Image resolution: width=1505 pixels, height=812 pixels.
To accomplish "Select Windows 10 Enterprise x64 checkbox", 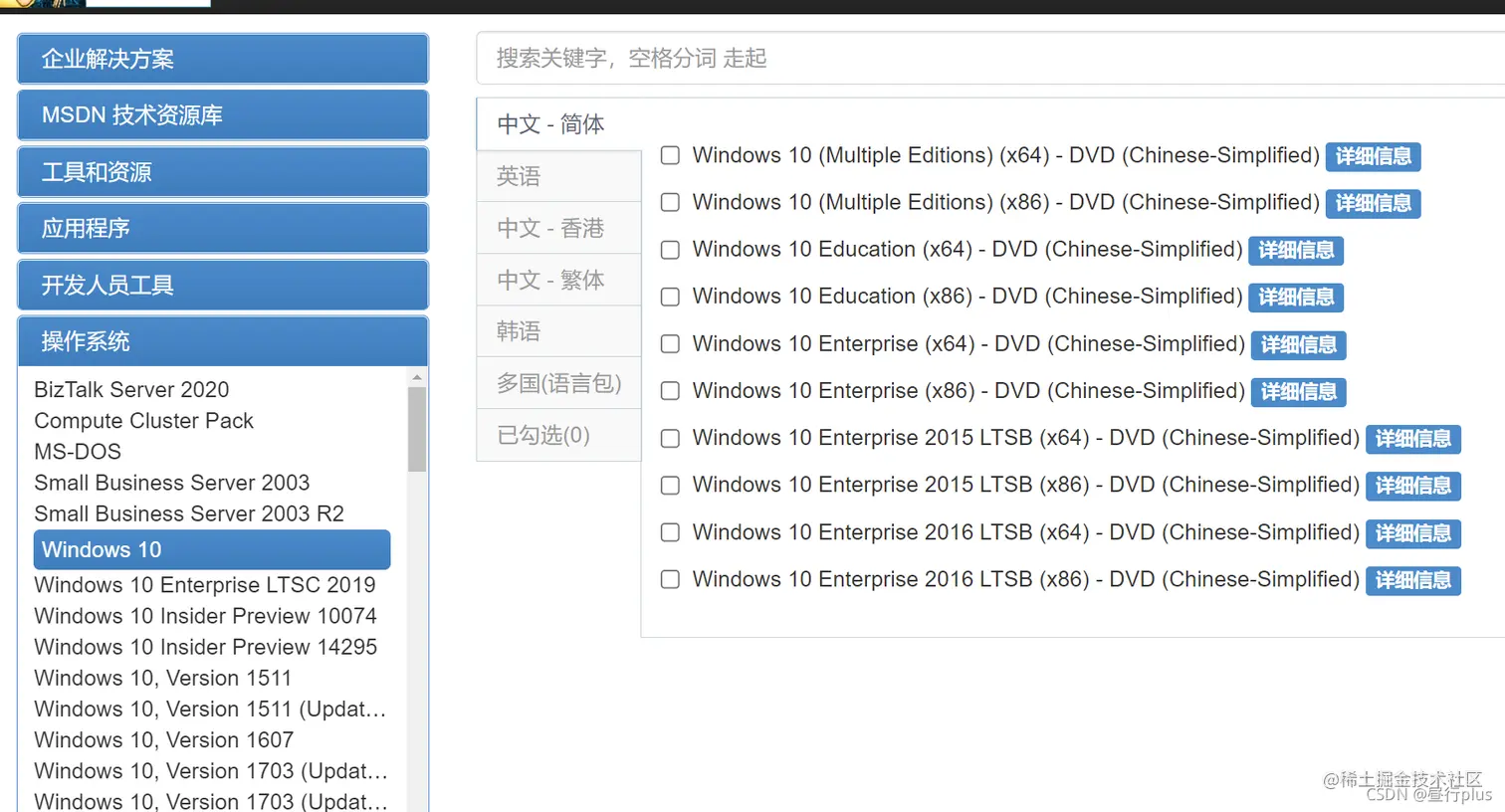I will pos(671,343).
